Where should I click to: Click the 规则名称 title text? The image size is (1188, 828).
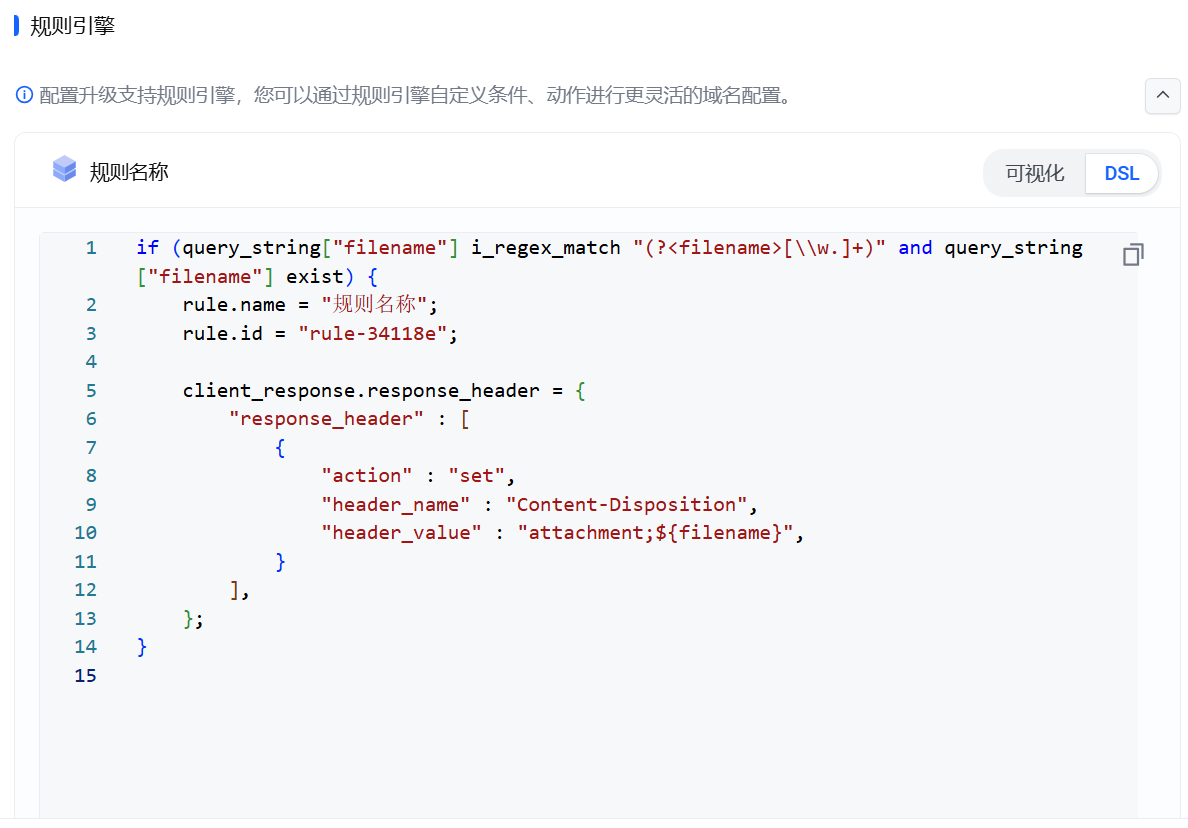click(x=129, y=172)
